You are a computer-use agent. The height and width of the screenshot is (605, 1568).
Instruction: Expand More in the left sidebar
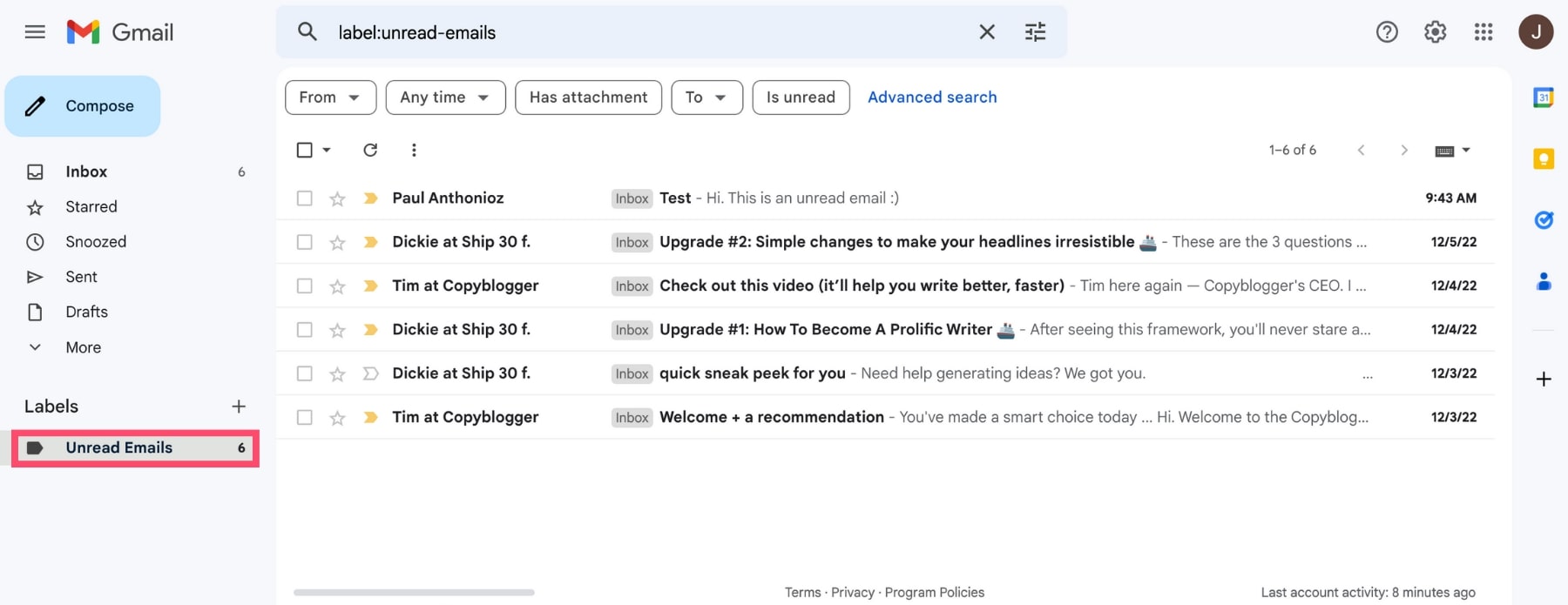(x=83, y=347)
